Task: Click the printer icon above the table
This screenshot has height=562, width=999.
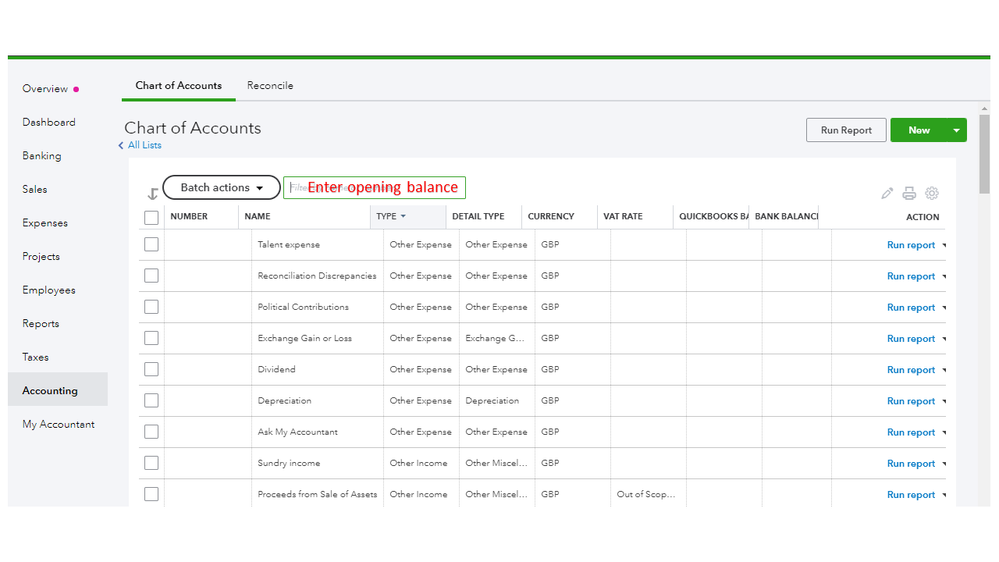Action: [x=909, y=193]
